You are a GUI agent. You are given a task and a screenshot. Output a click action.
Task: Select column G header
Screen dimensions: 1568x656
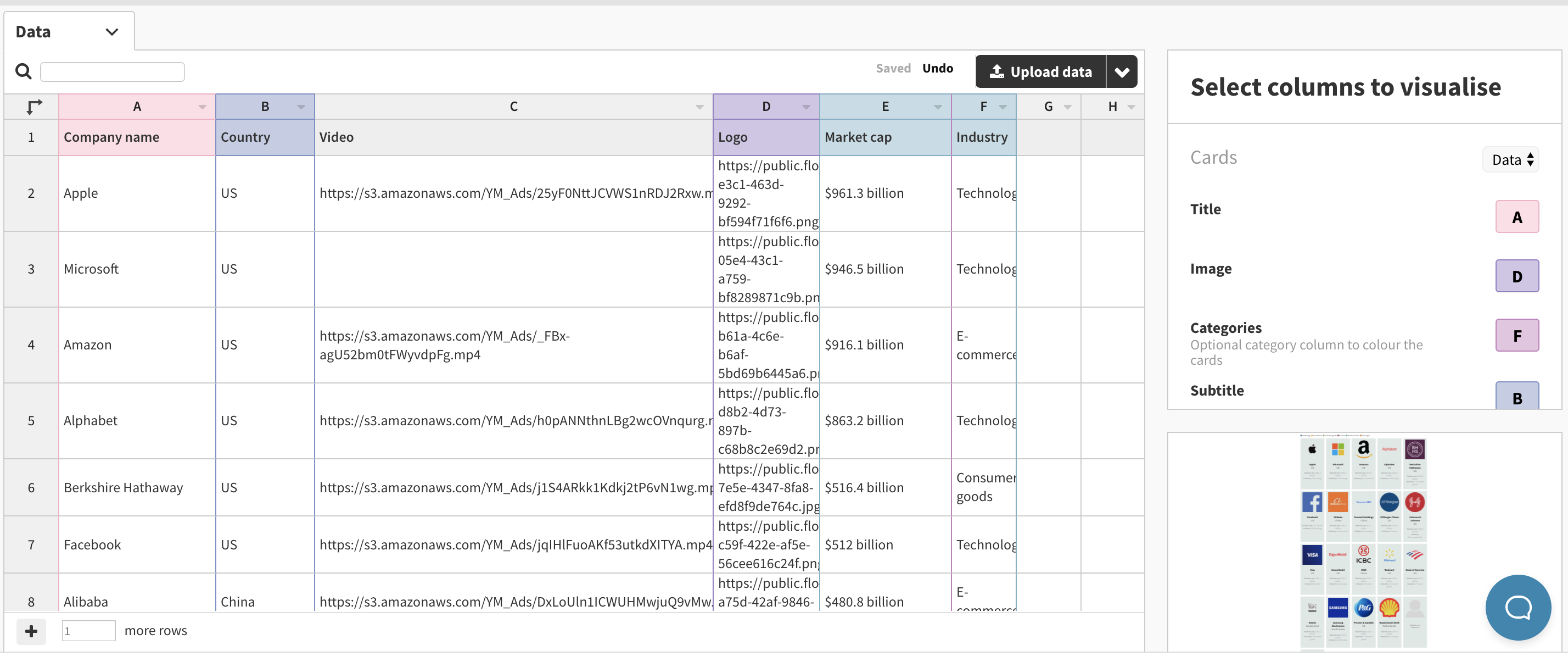click(x=1048, y=107)
